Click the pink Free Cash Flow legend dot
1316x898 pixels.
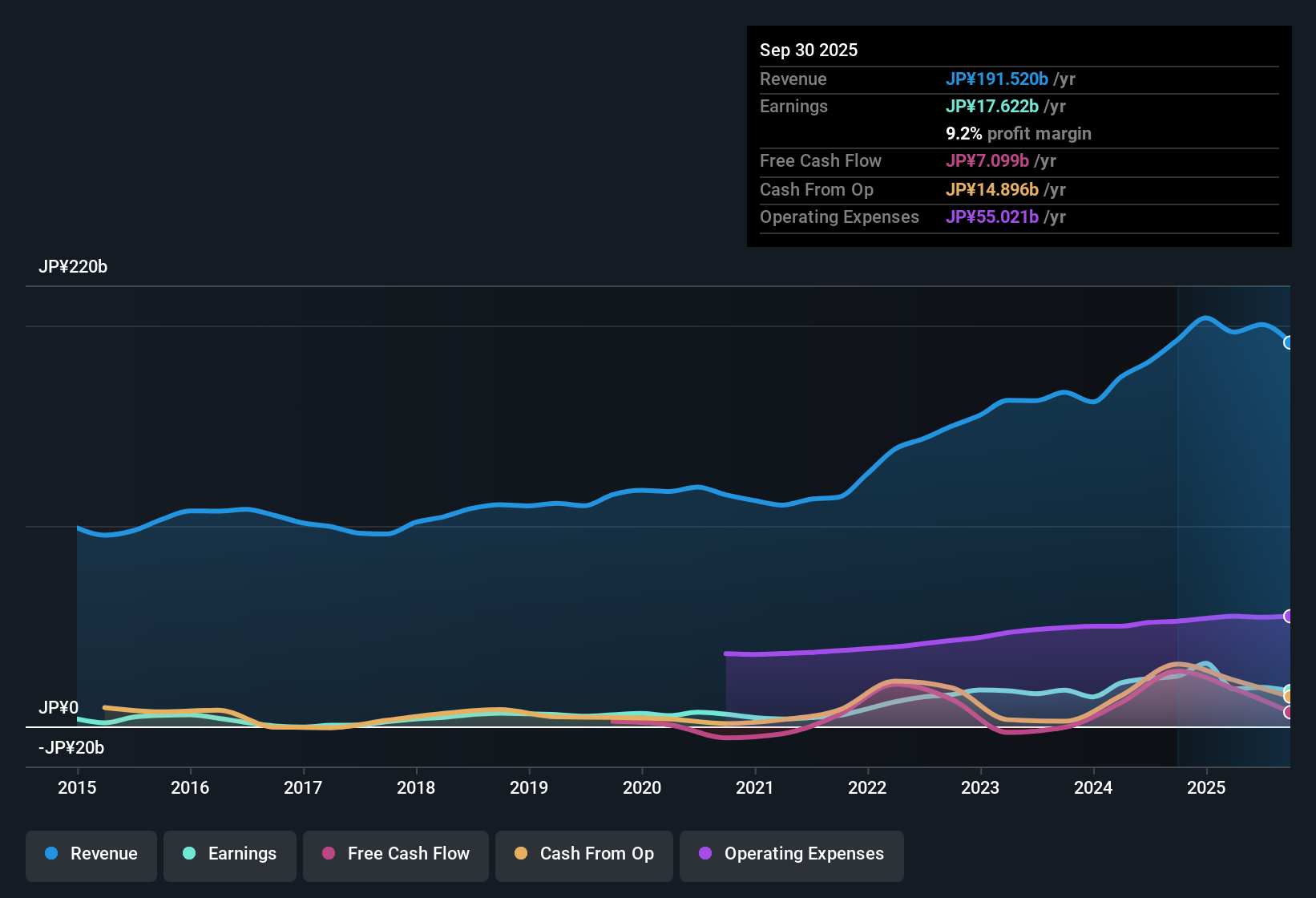328,854
